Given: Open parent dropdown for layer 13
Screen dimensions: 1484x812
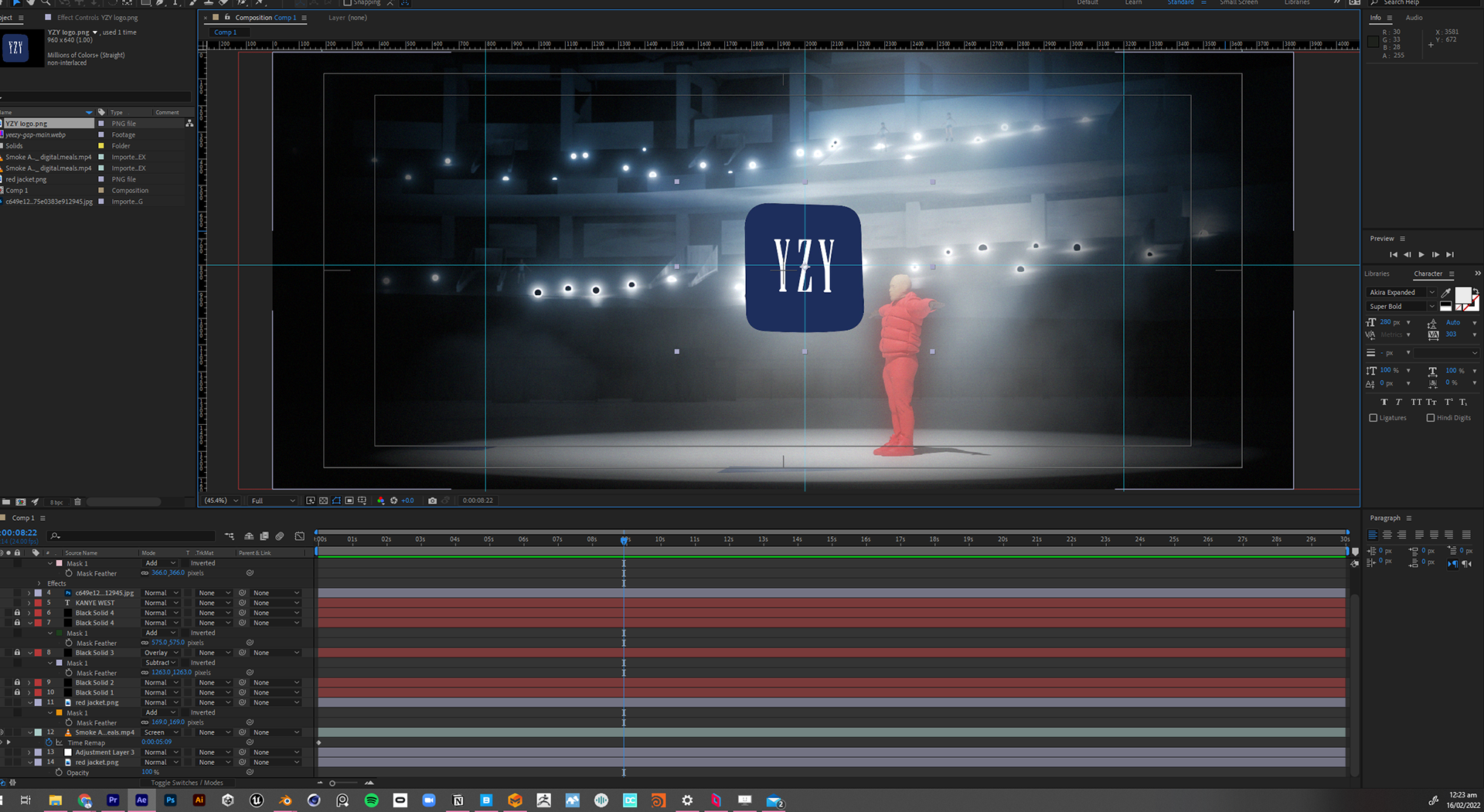Looking at the screenshot, I should 276,752.
